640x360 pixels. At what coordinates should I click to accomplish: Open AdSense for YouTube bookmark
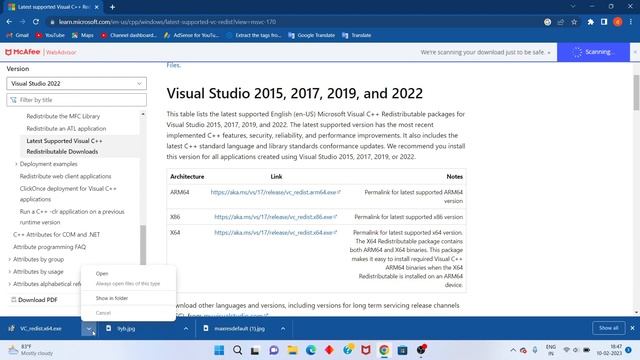coord(192,36)
